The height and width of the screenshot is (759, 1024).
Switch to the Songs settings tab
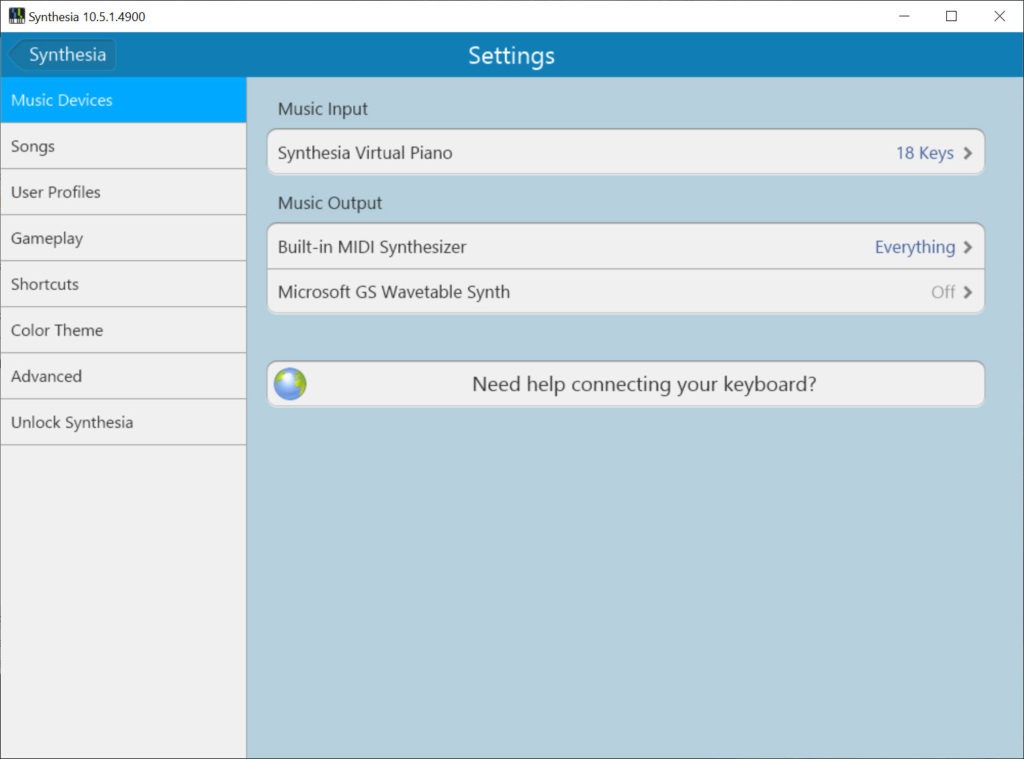point(123,146)
